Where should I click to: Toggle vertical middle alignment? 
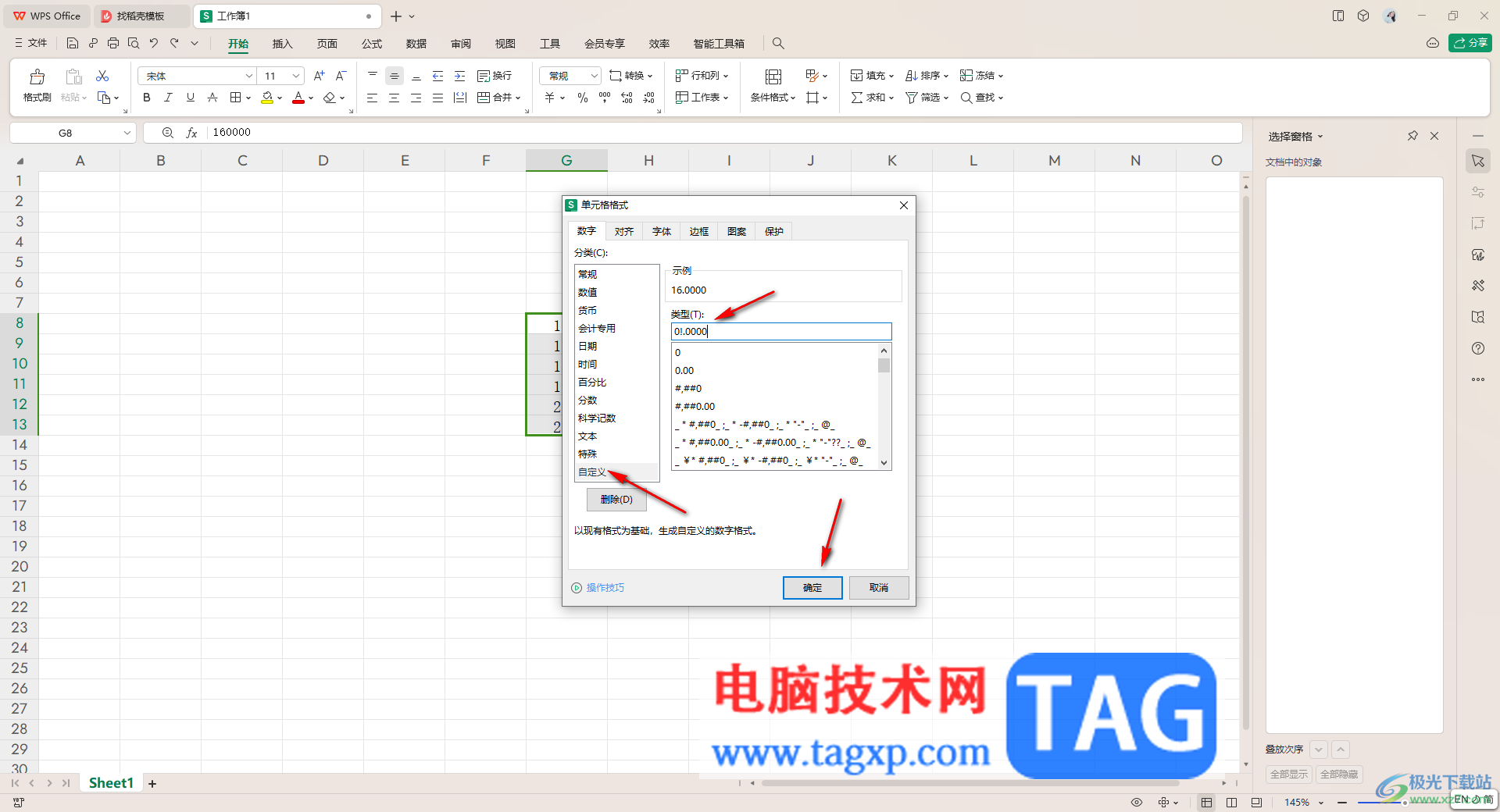(x=395, y=76)
